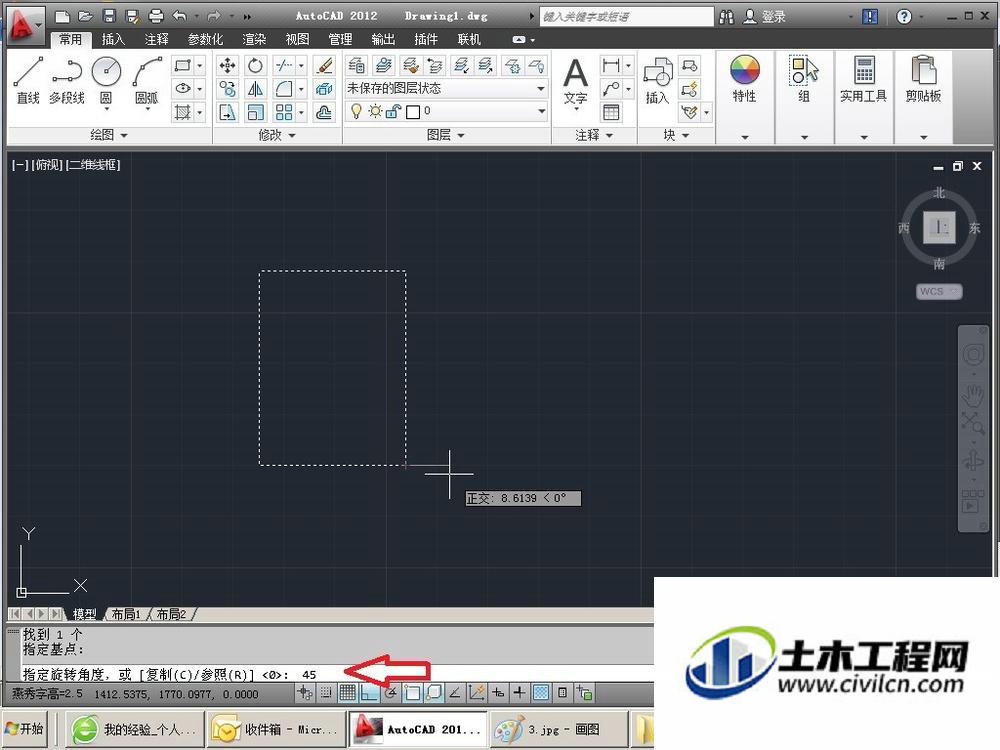Select the Line (直线) tool
This screenshot has width=1000, height=750.
point(28,79)
